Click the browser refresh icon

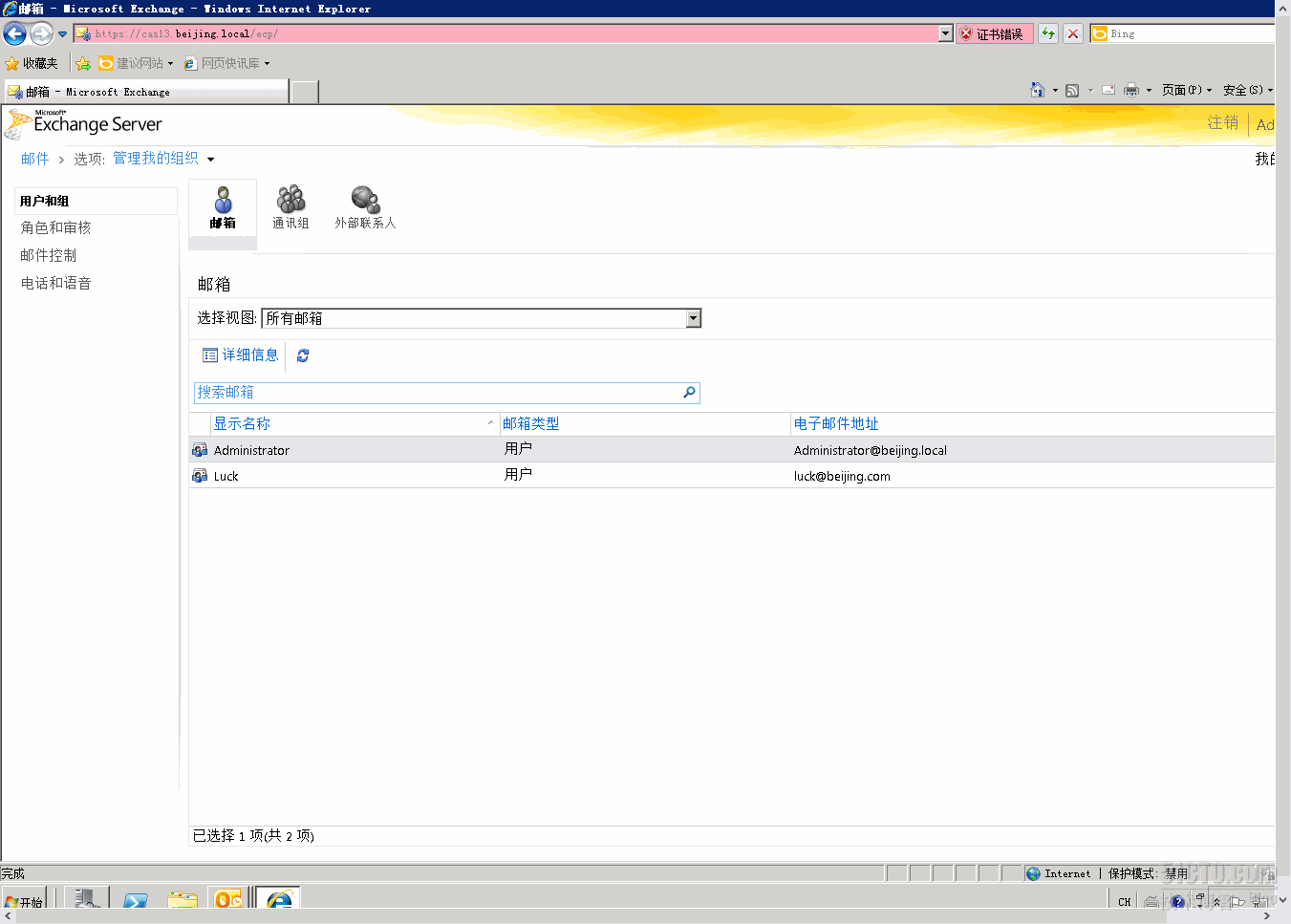(x=1048, y=33)
